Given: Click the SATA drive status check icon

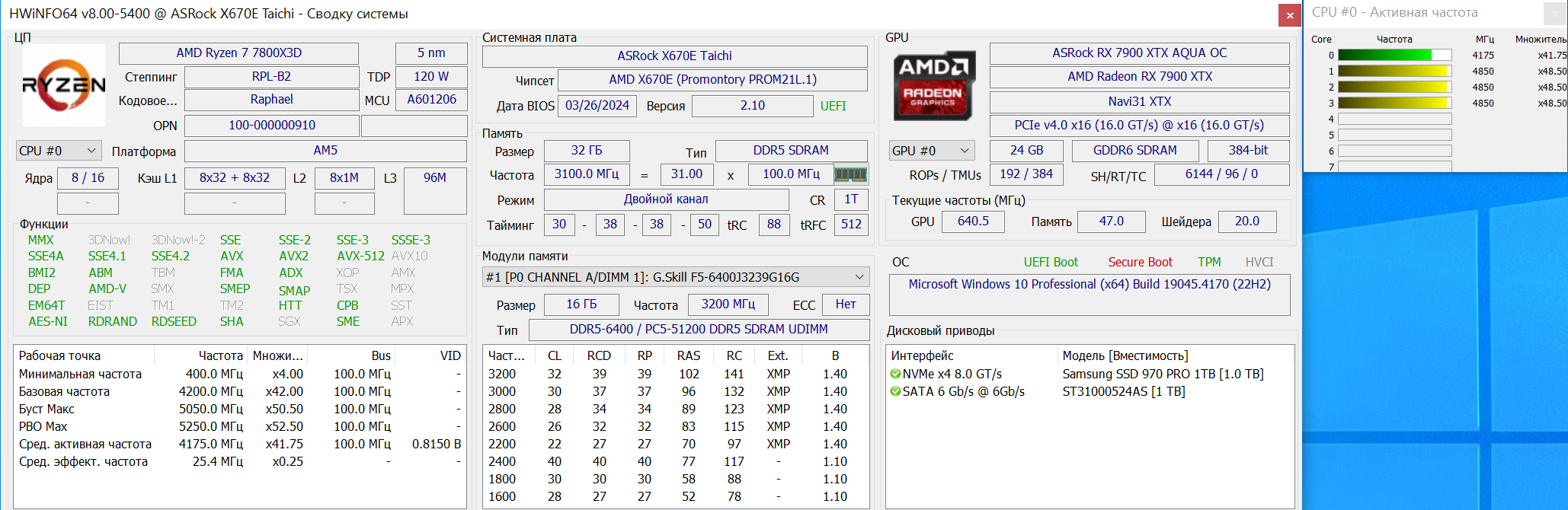Looking at the screenshot, I should tap(895, 391).
